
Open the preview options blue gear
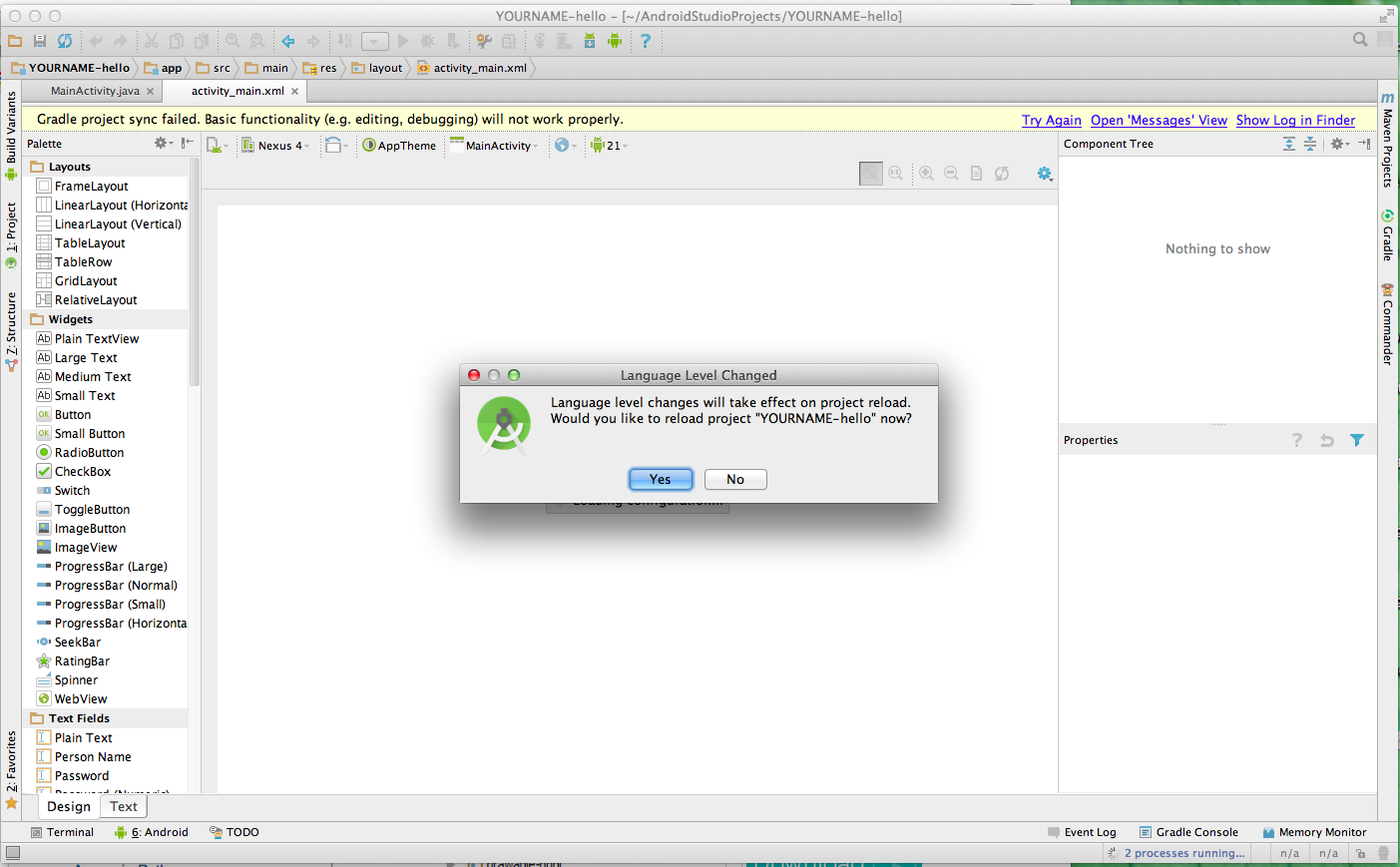click(1045, 174)
